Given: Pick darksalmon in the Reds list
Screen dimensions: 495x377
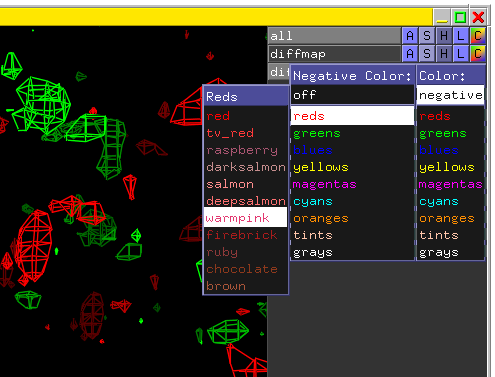Looking at the screenshot, I should [x=246, y=167].
